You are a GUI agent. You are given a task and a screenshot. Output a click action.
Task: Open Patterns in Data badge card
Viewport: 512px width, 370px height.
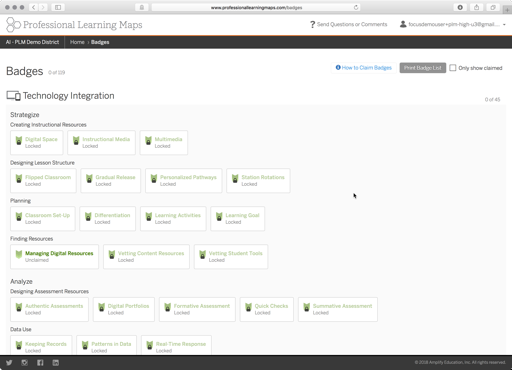(x=106, y=345)
